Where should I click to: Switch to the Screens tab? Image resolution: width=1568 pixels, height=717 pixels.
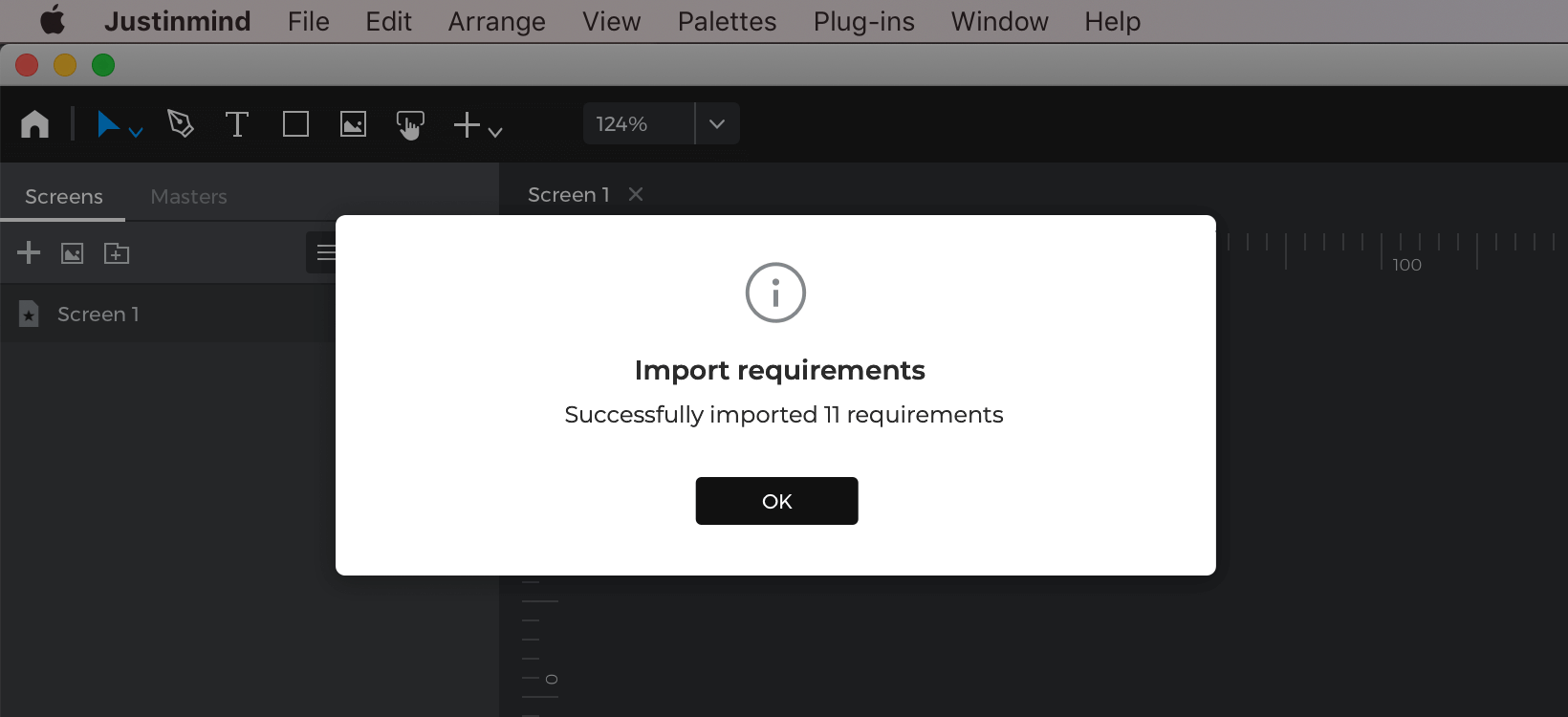point(64,196)
